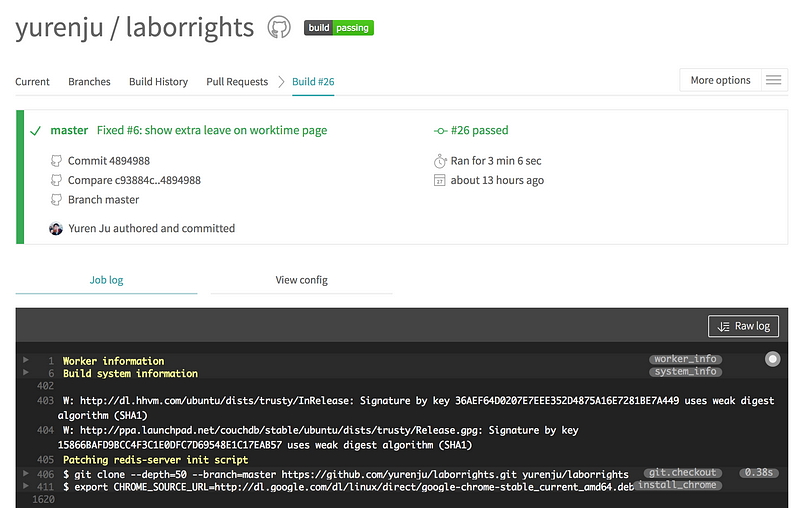Toggle the log follow circle button
The width and height of the screenshot is (800, 508).
772,359
